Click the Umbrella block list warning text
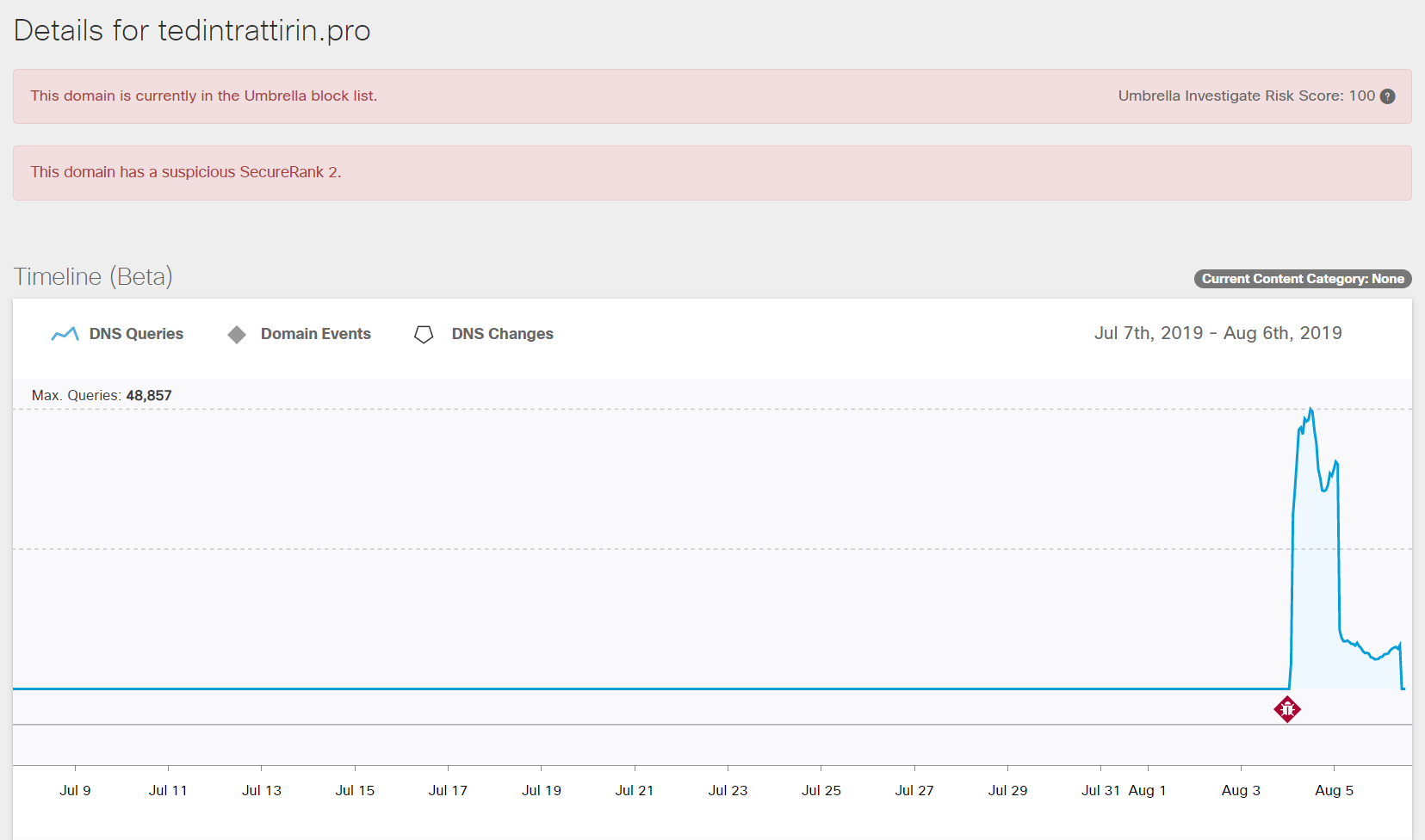Viewport: 1425px width, 840px height. click(204, 96)
